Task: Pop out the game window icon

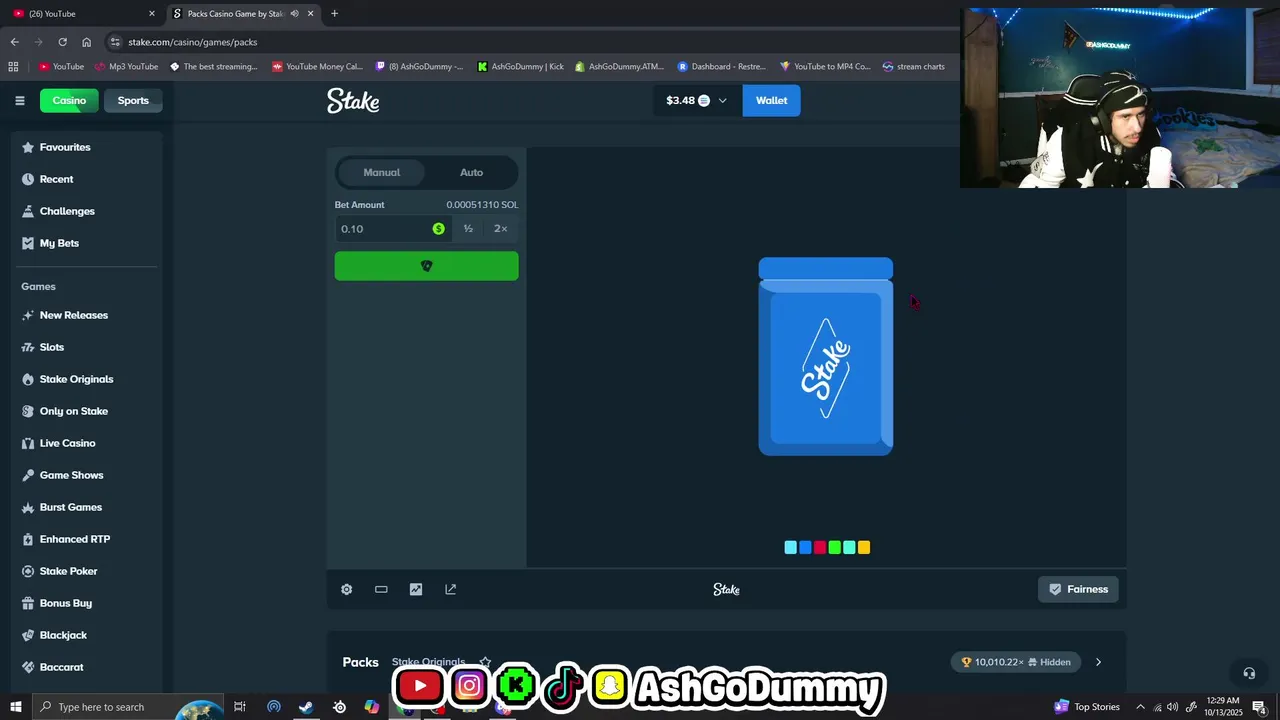Action: point(451,589)
